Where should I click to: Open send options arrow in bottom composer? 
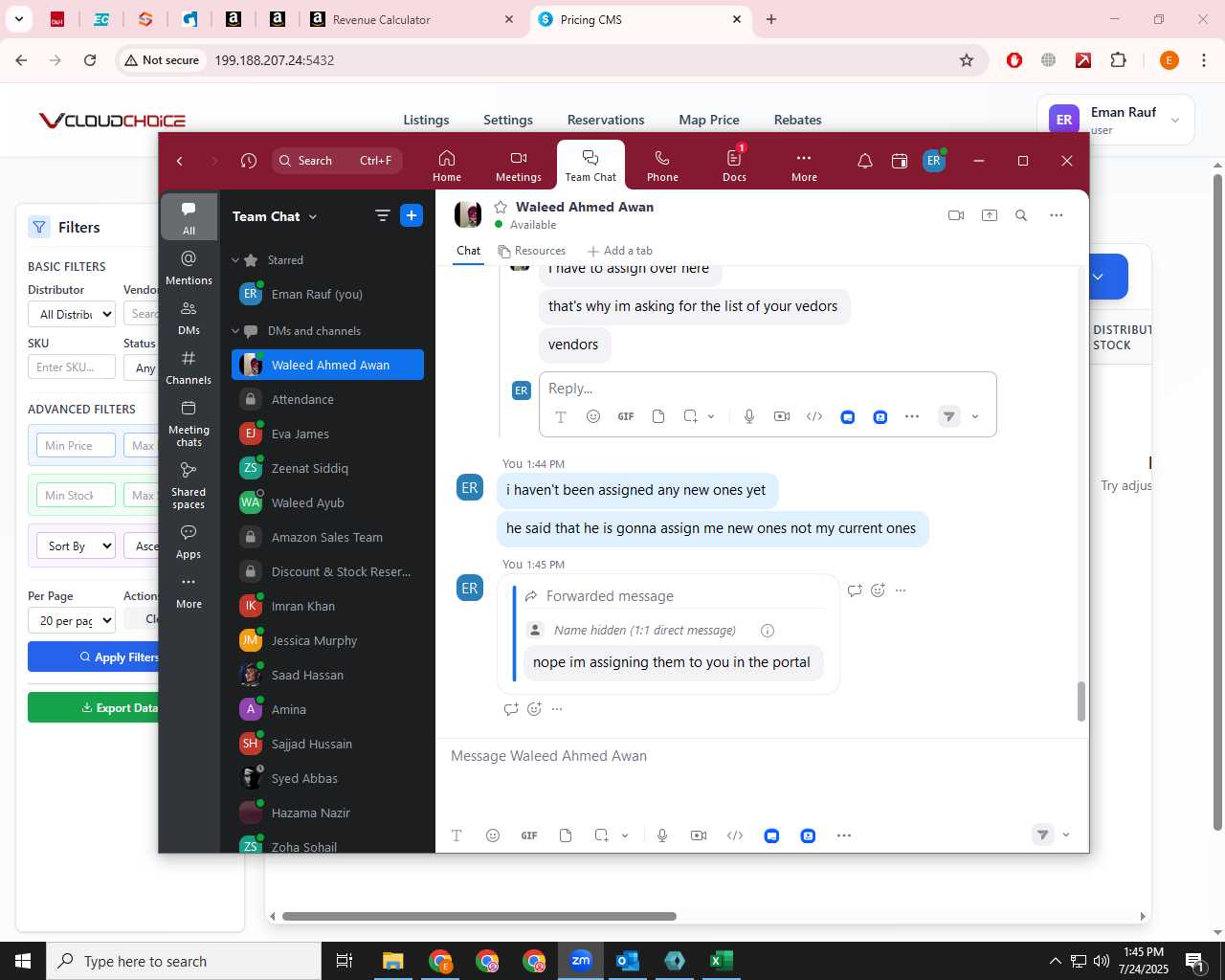point(1066,835)
